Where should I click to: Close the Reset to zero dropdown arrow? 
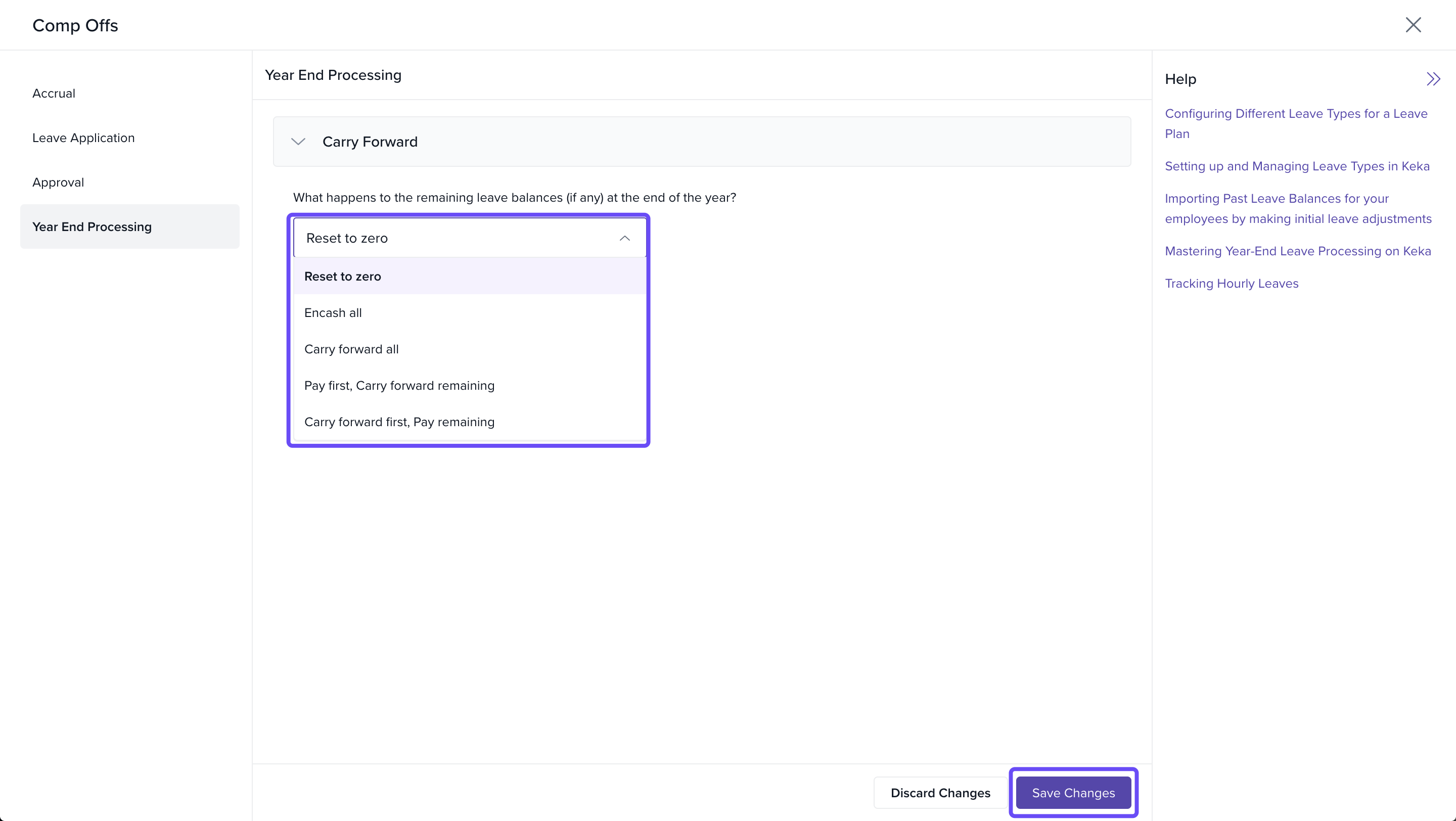coord(624,239)
